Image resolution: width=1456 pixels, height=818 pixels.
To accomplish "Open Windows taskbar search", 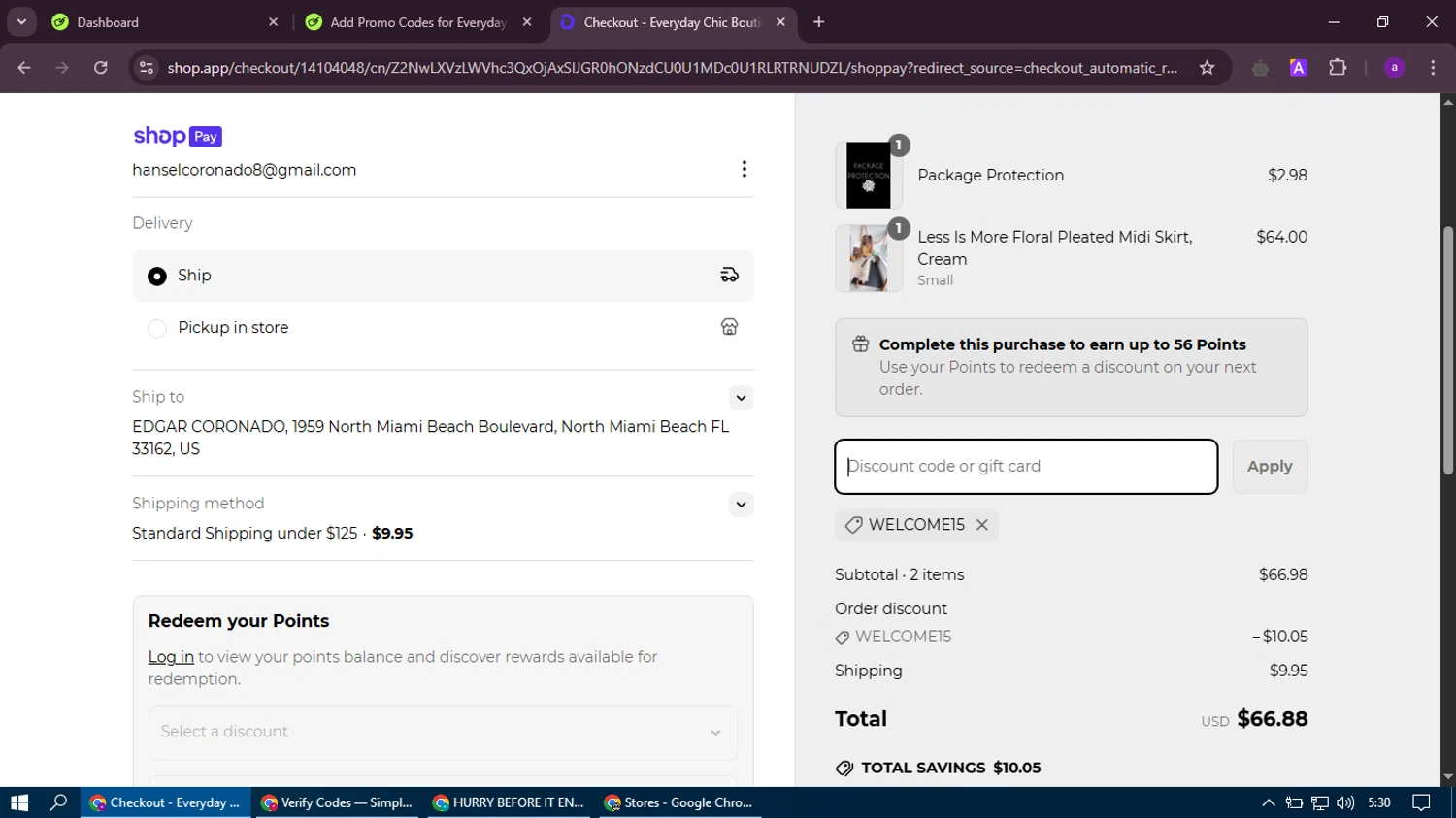I will (58, 802).
